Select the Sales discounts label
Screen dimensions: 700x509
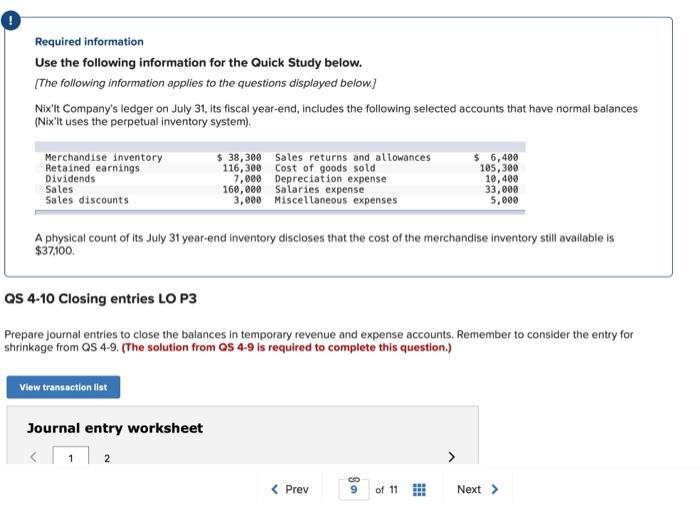coord(87,200)
